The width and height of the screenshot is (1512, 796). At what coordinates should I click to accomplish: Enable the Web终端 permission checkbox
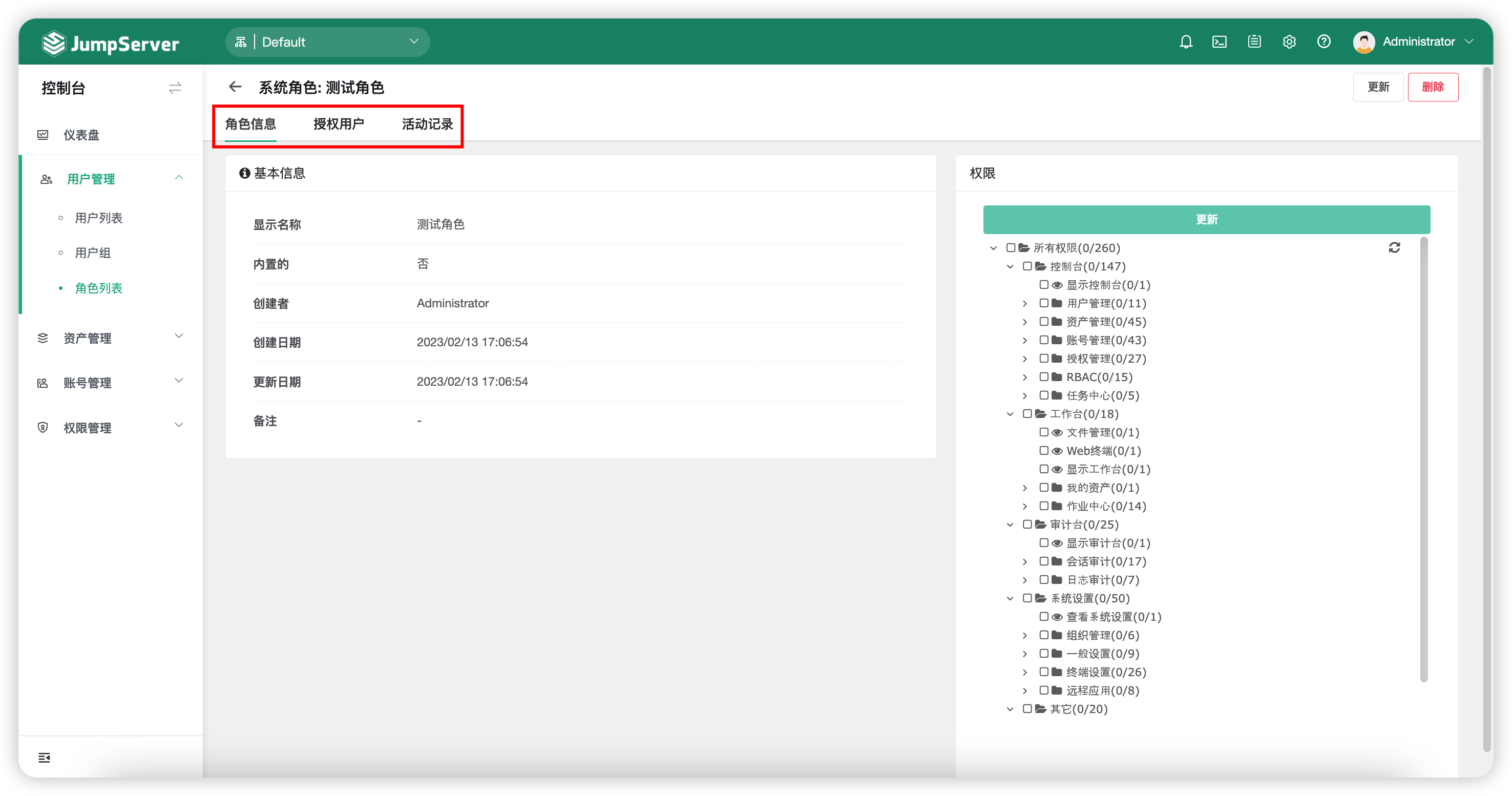click(x=1044, y=451)
